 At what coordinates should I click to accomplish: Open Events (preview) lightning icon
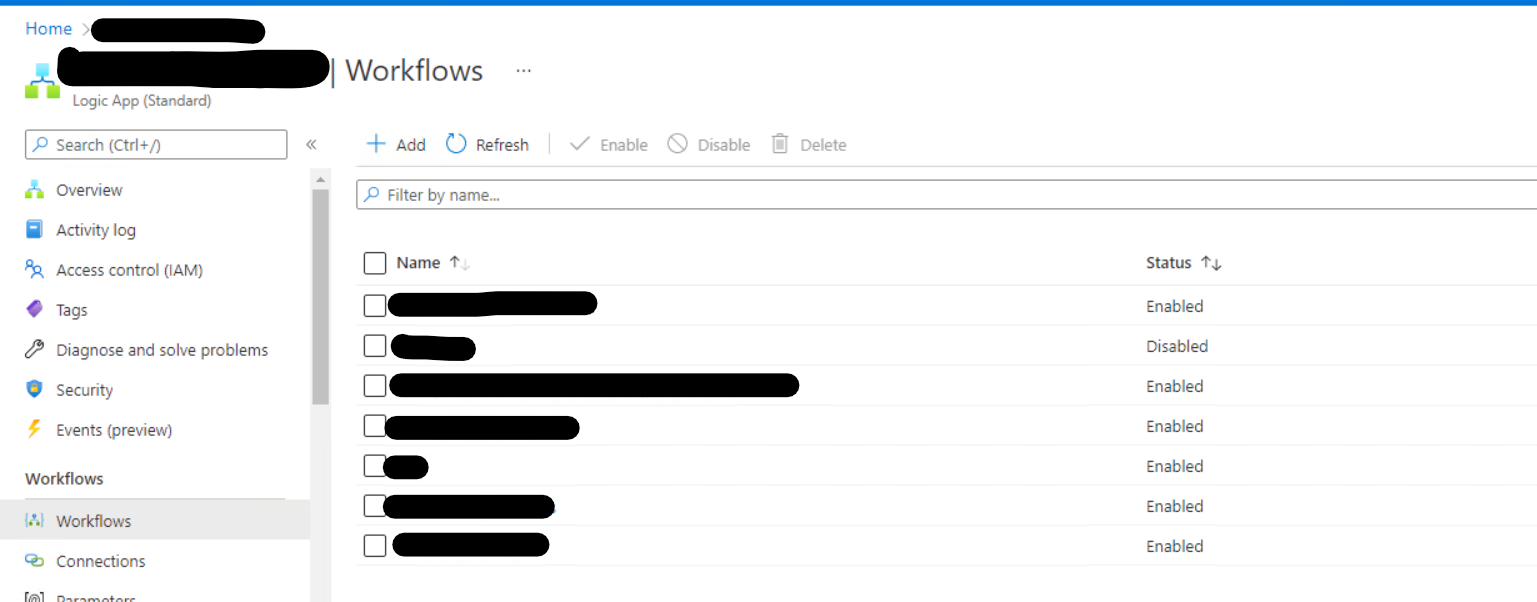point(35,430)
